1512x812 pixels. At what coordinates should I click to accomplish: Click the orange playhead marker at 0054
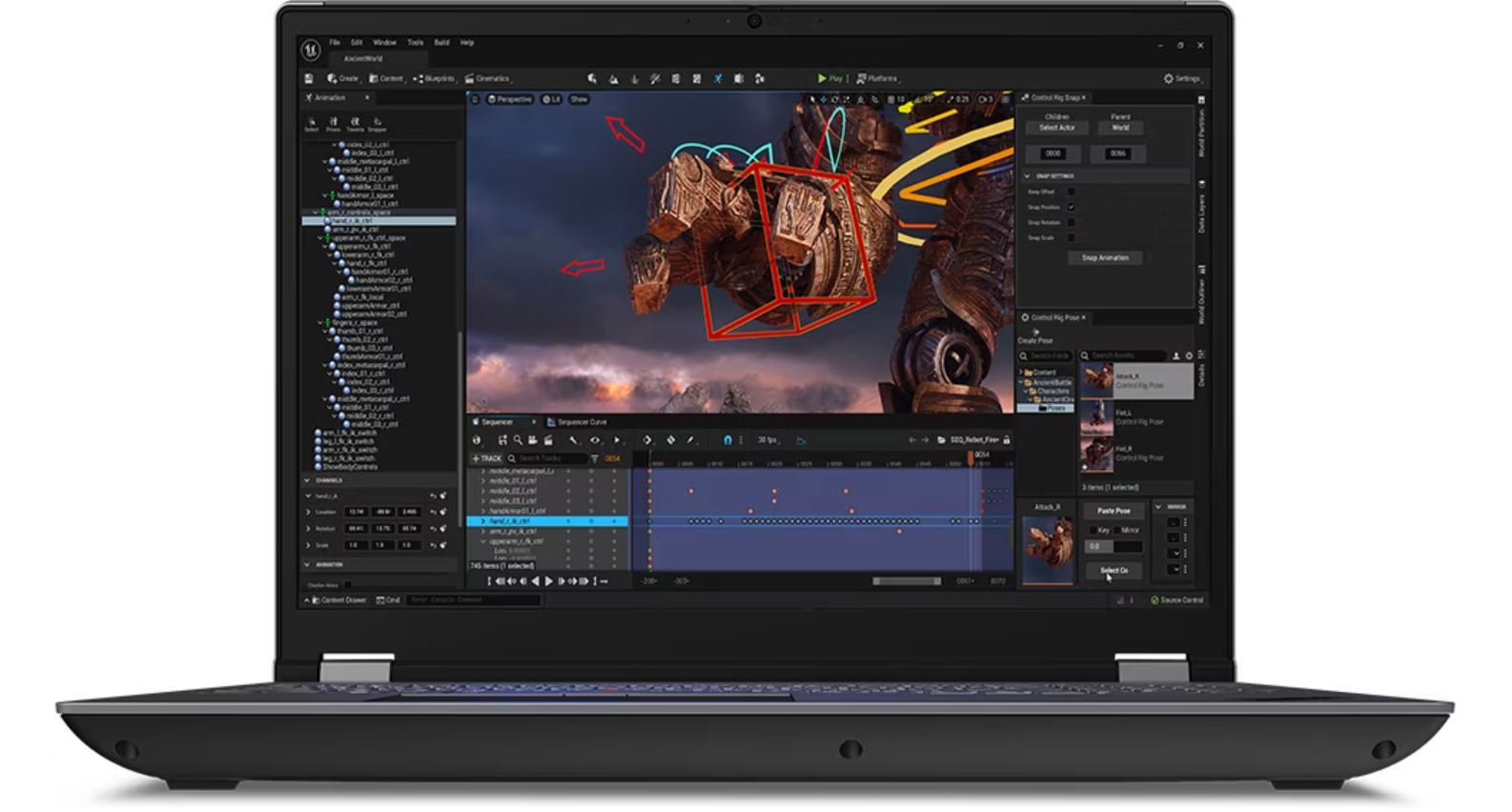tap(971, 458)
